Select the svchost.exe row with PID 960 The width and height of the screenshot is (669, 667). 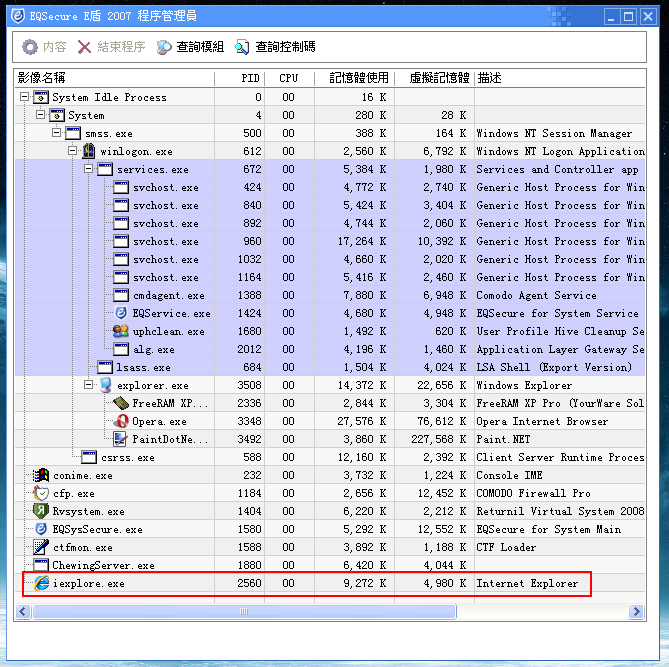pyautogui.click(x=330, y=241)
